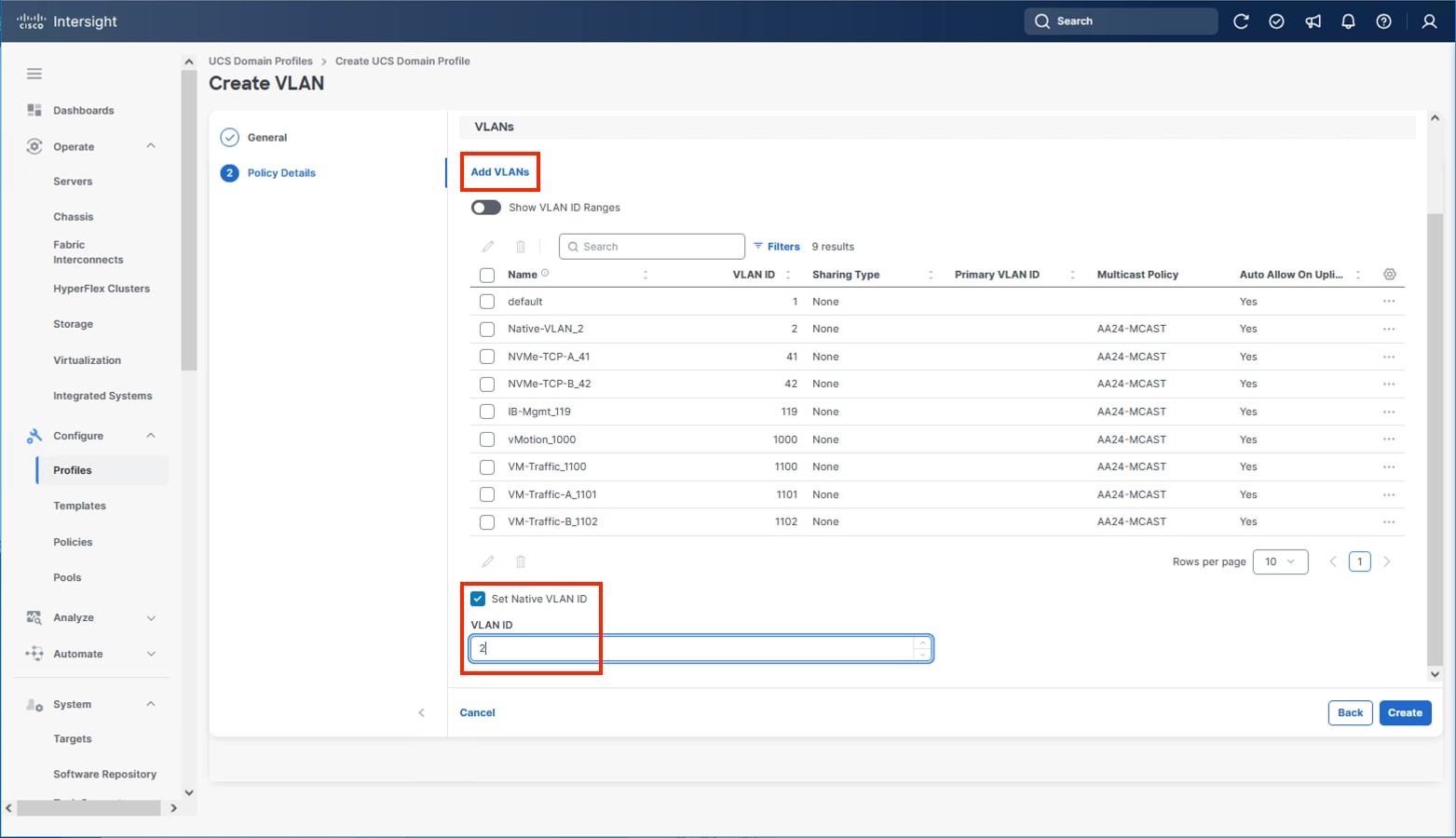
Task: Open the user profile icon
Action: [1428, 21]
